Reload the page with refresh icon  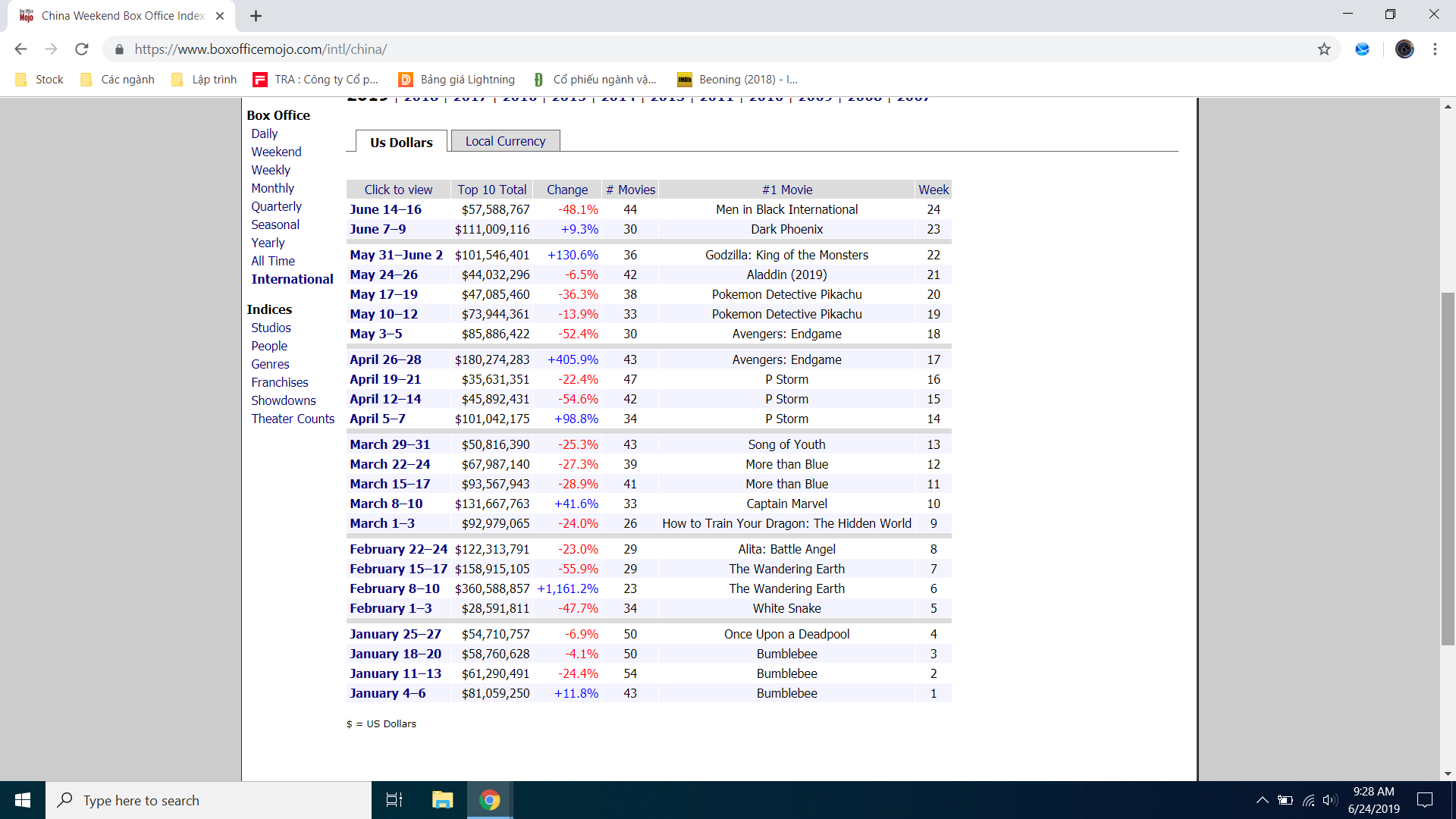coord(82,49)
